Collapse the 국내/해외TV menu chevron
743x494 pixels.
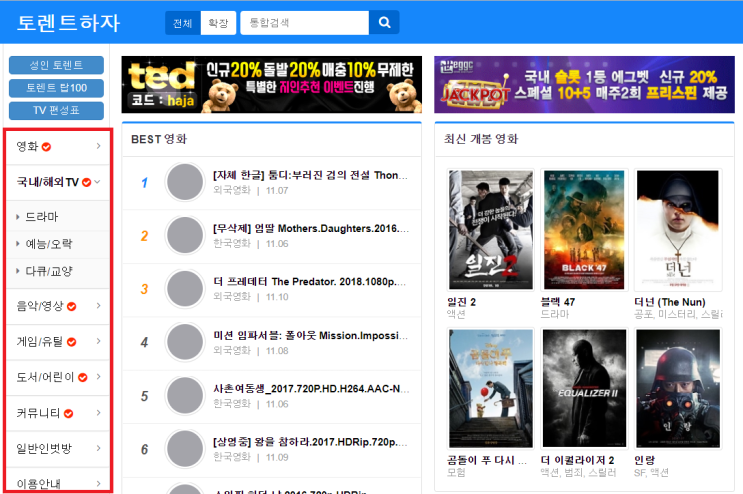point(98,181)
